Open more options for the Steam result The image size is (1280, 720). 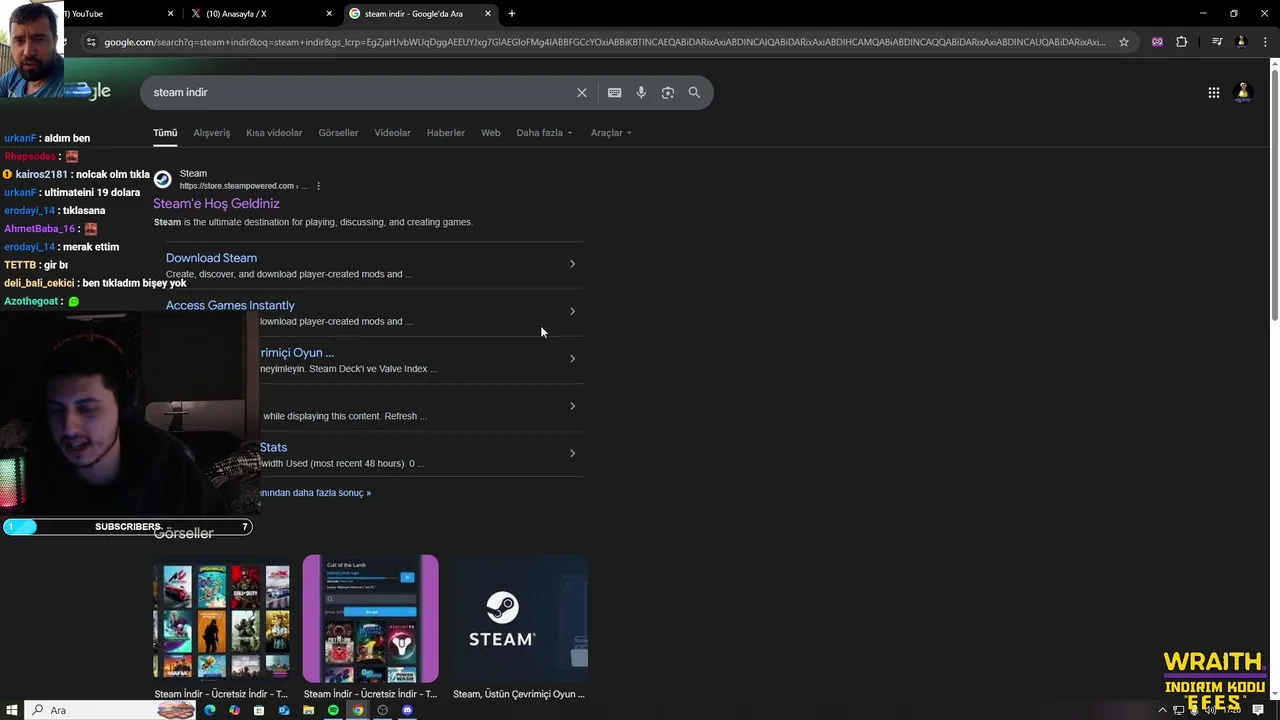pos(318,186)
